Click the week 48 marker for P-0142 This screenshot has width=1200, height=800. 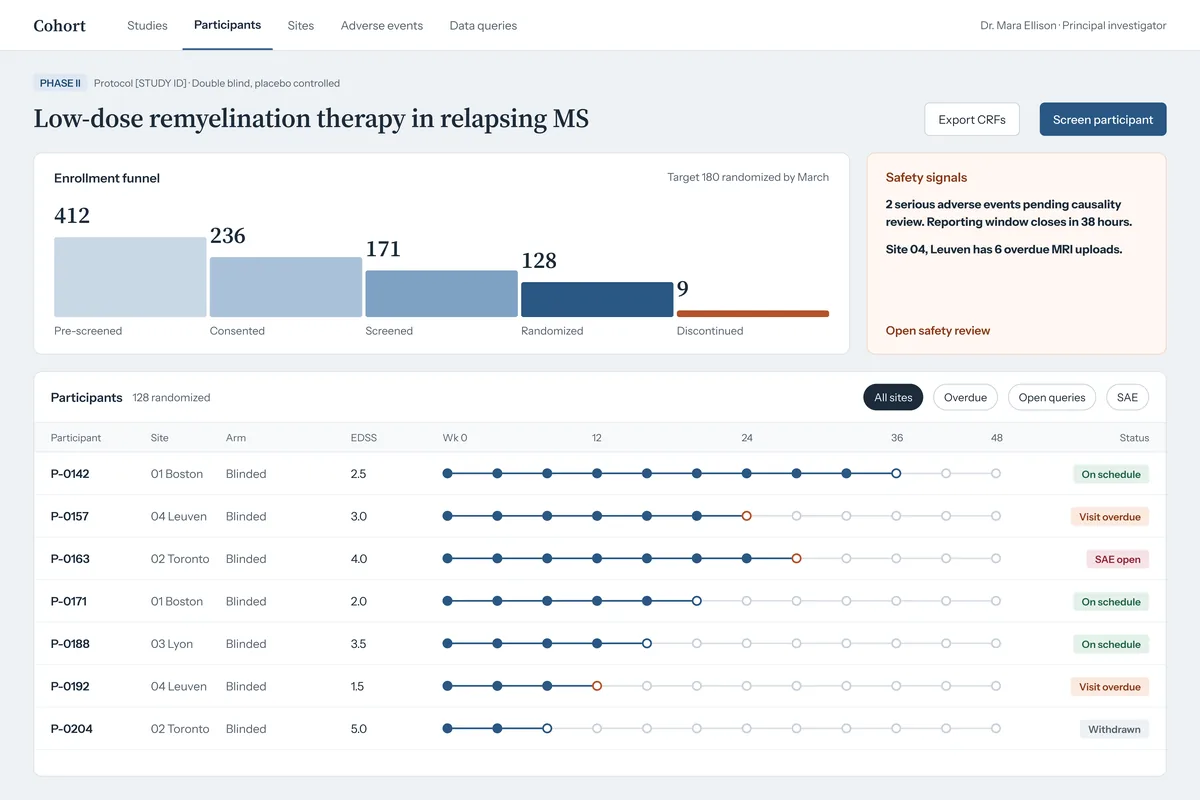[996, 473]
